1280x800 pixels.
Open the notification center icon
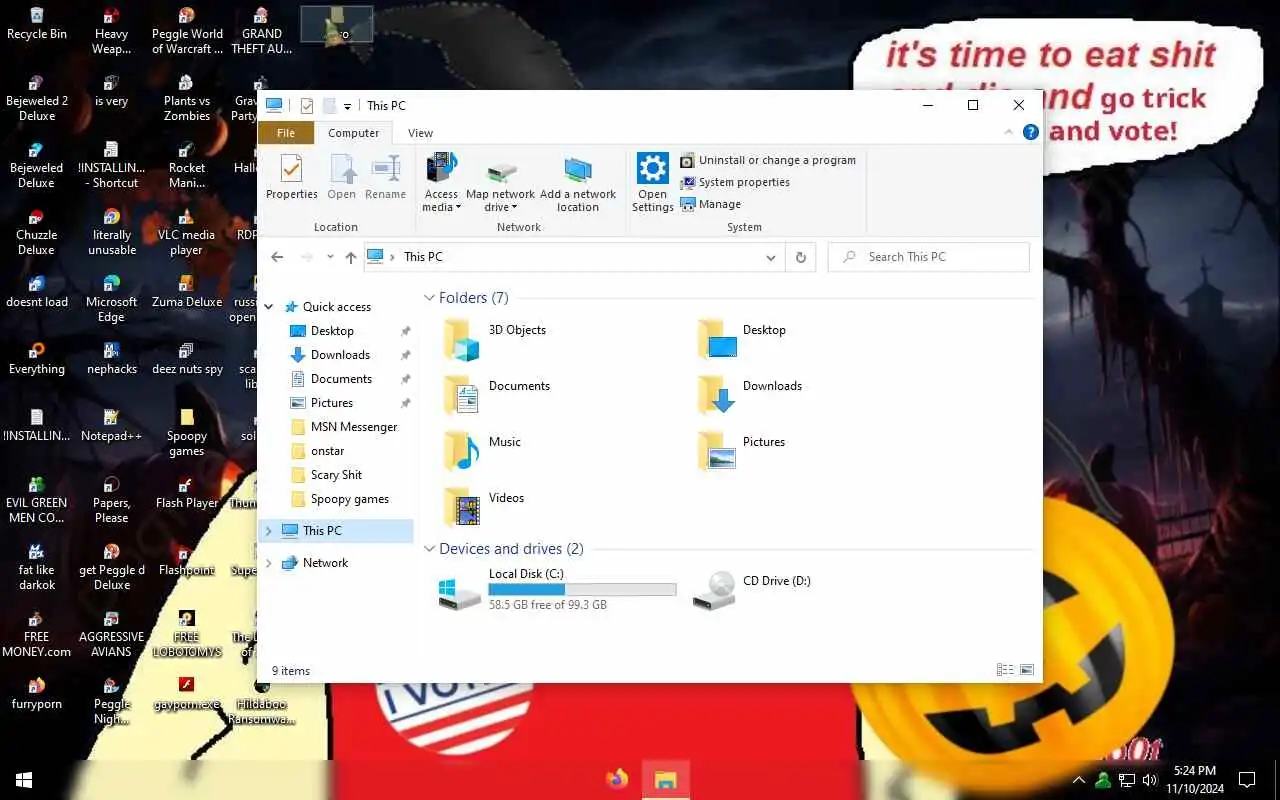click(x=1247, y=780)
